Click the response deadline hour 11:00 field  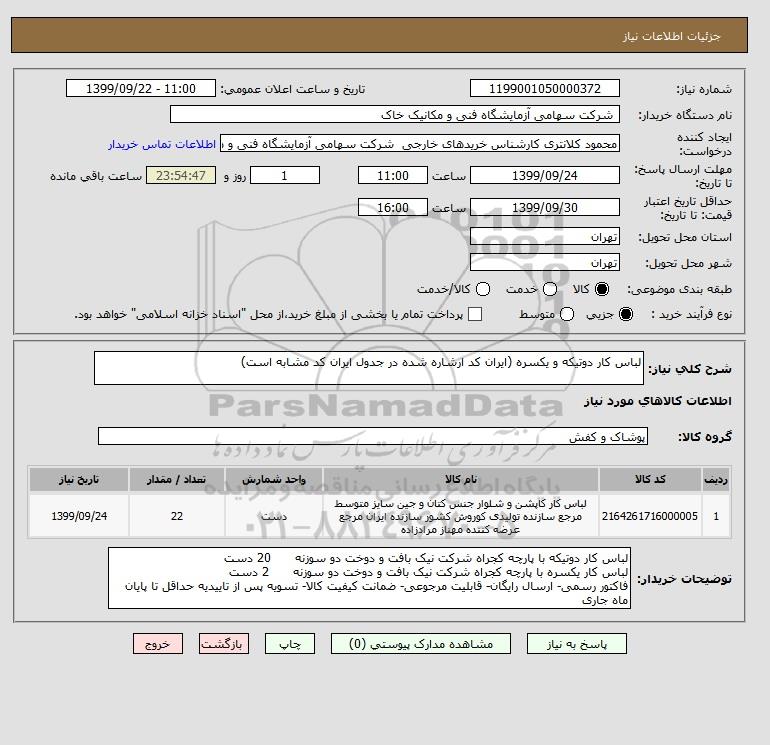click(393, 175)
